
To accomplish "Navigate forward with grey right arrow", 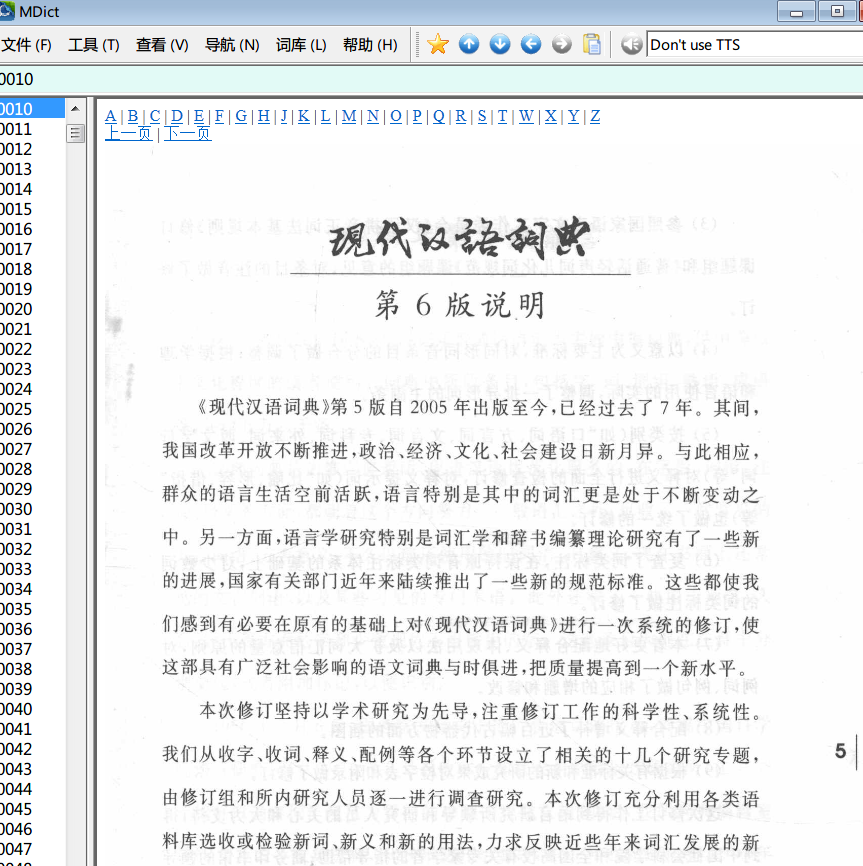I will click(562, 44).
